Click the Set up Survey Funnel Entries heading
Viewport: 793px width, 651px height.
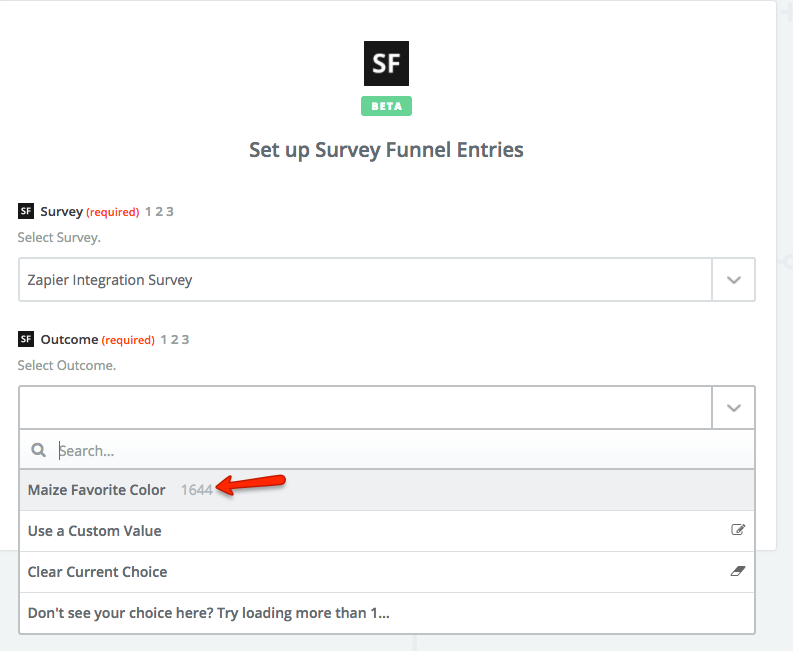[386, 150]
